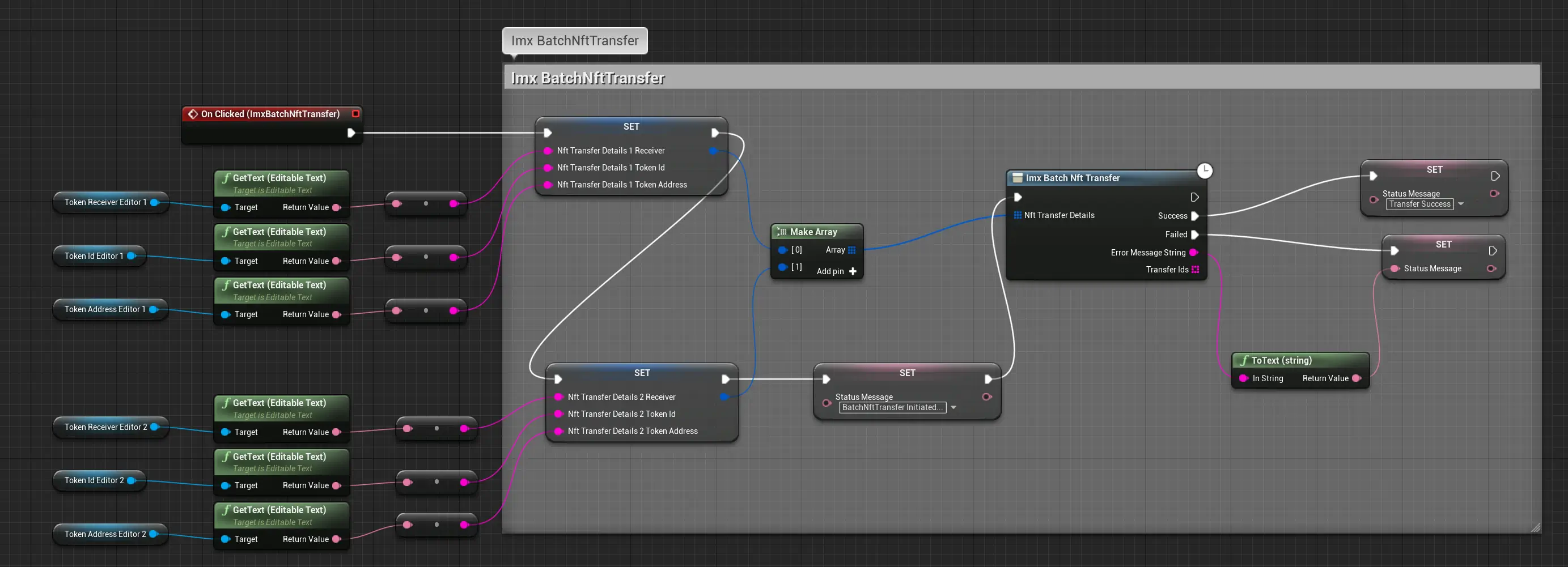Viewport: 1568px width, 567px height.
Task: Click the Nft Transfer Details array input pin
Action: [1017, 215]
